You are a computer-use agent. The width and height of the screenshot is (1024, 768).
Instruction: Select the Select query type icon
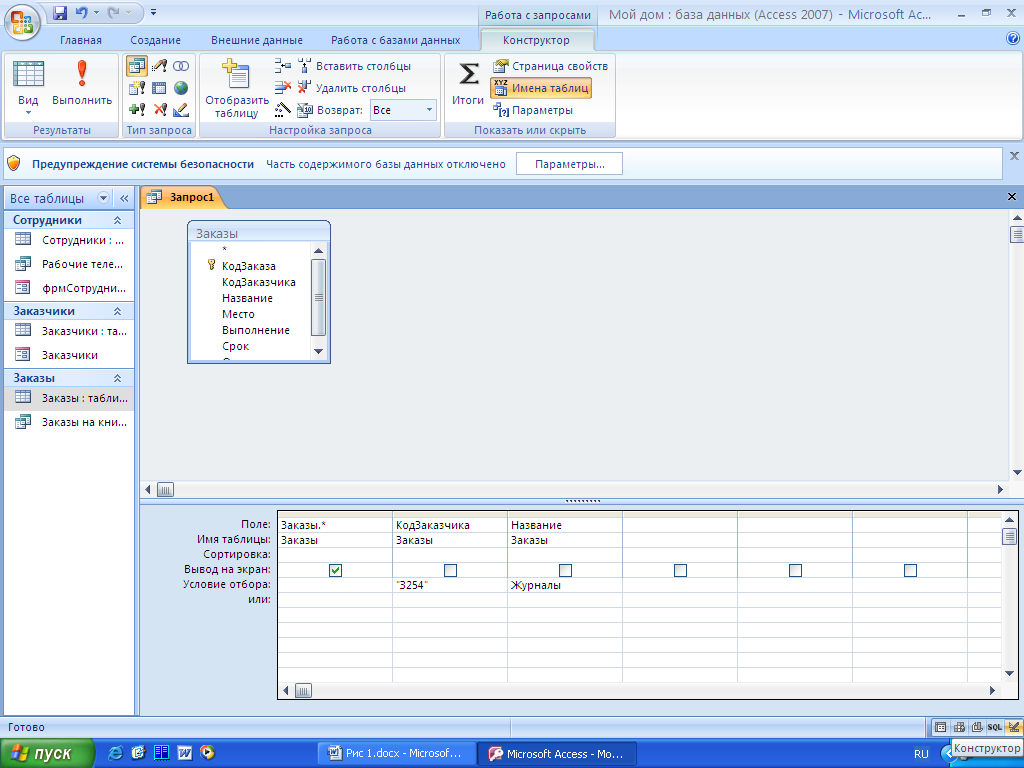[136, 66]
